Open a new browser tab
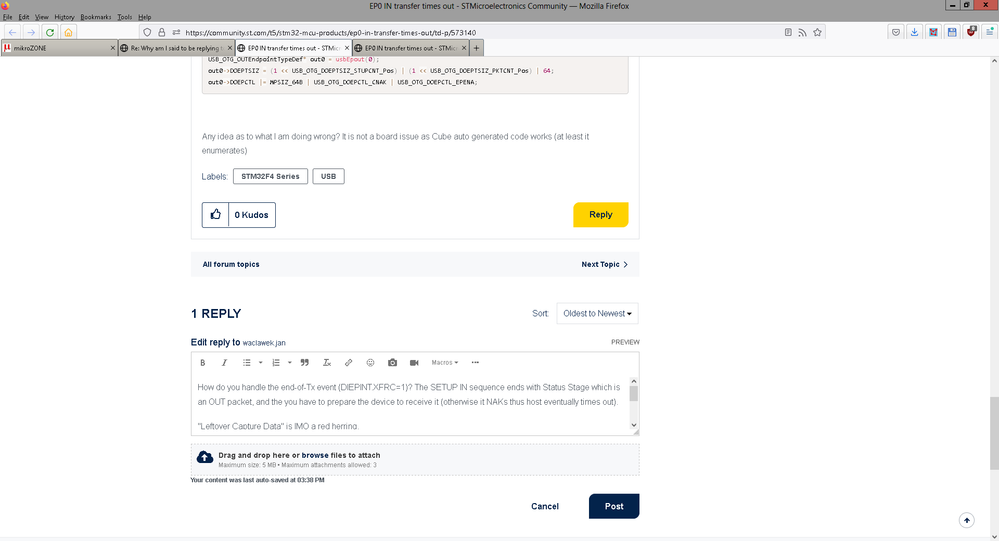Screen dimensions: 999x541 pyautogui.click(x=476, y=48)
